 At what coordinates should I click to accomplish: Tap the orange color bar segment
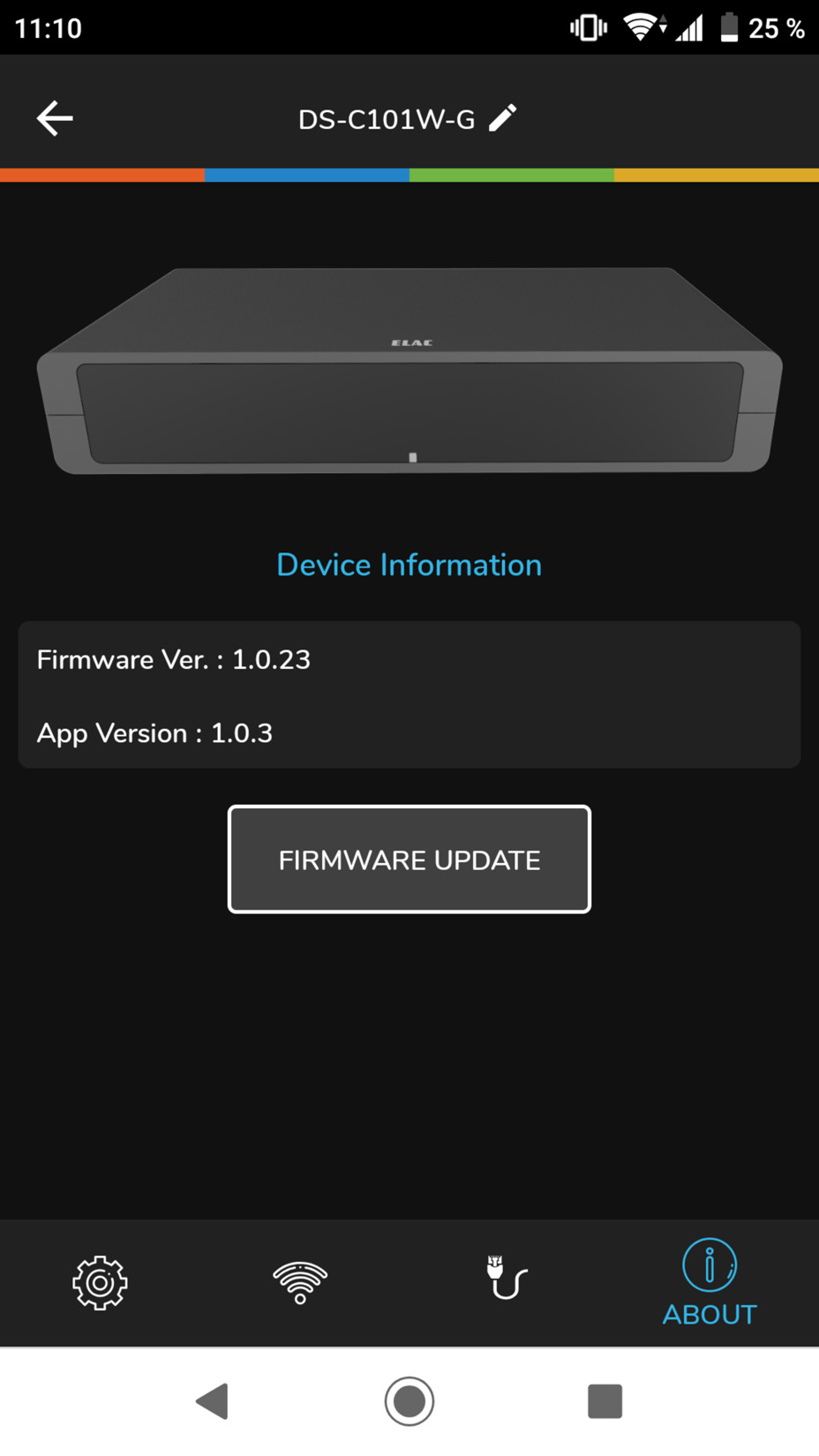102,175
